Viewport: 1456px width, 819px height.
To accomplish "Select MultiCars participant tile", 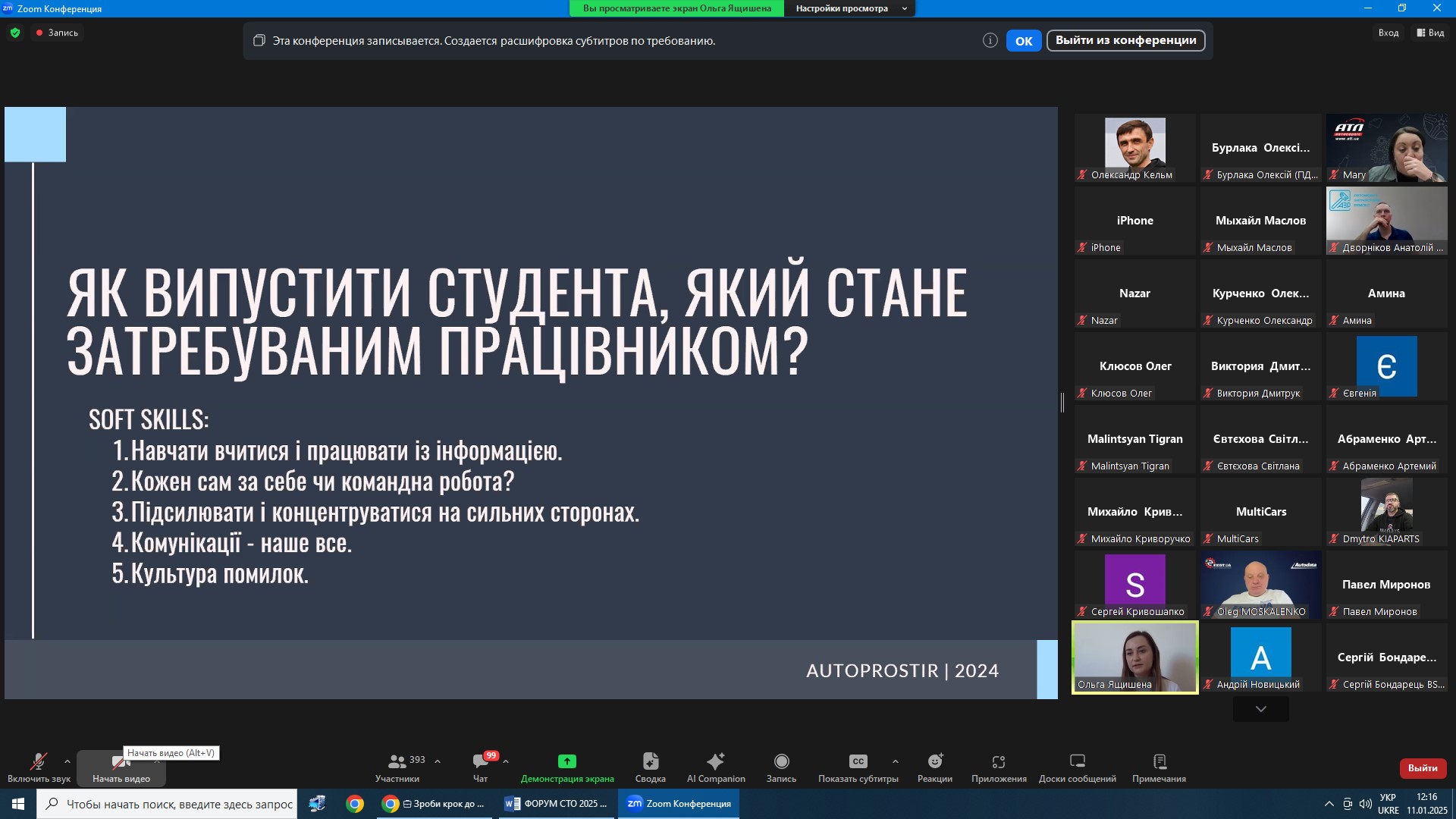I will (1260, 512).
